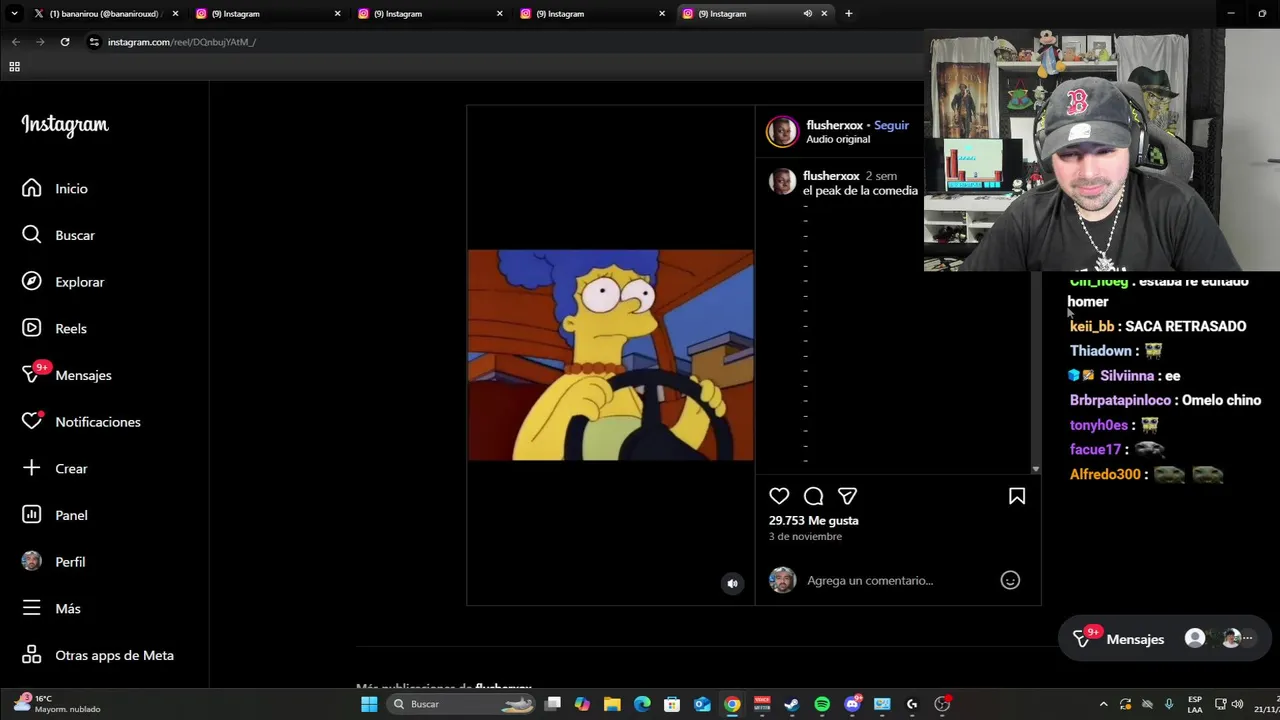Click the 3 de noviembre date

click(x=805, y=536)
